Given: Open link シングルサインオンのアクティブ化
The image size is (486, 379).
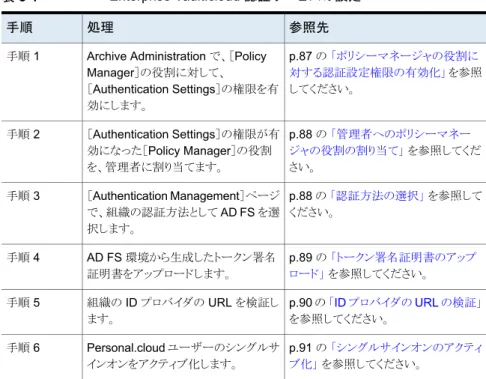Looking at the screenshot, I should tap(386, 356).
